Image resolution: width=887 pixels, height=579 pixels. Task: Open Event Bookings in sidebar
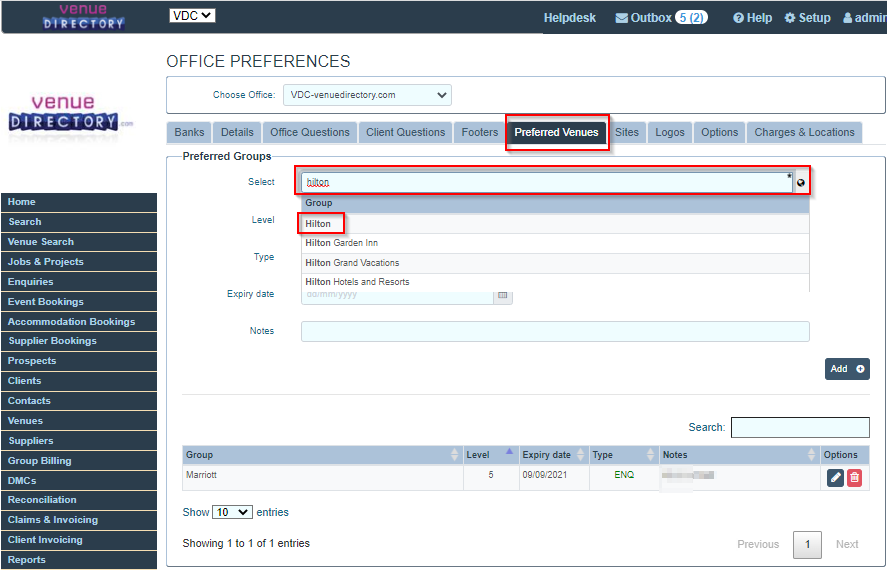79,302
